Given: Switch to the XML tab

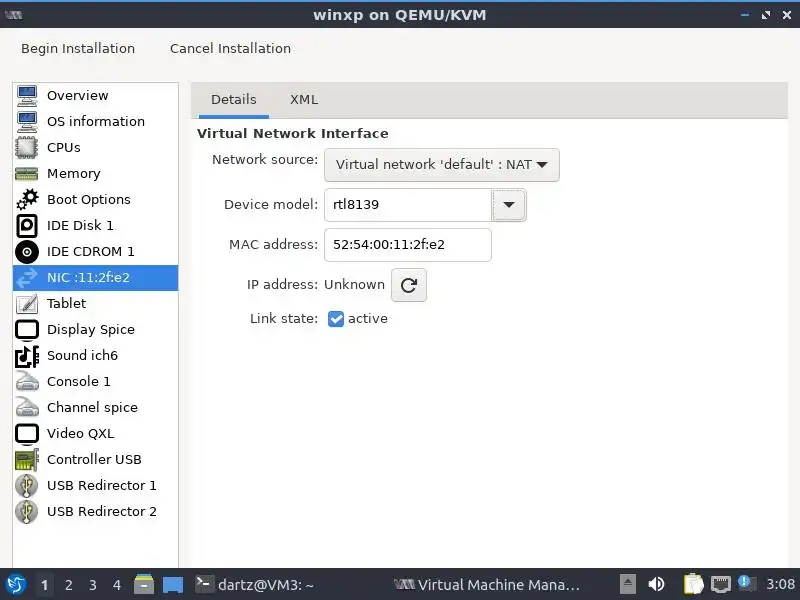Looking at the screenshot, I should click(304, 99).
